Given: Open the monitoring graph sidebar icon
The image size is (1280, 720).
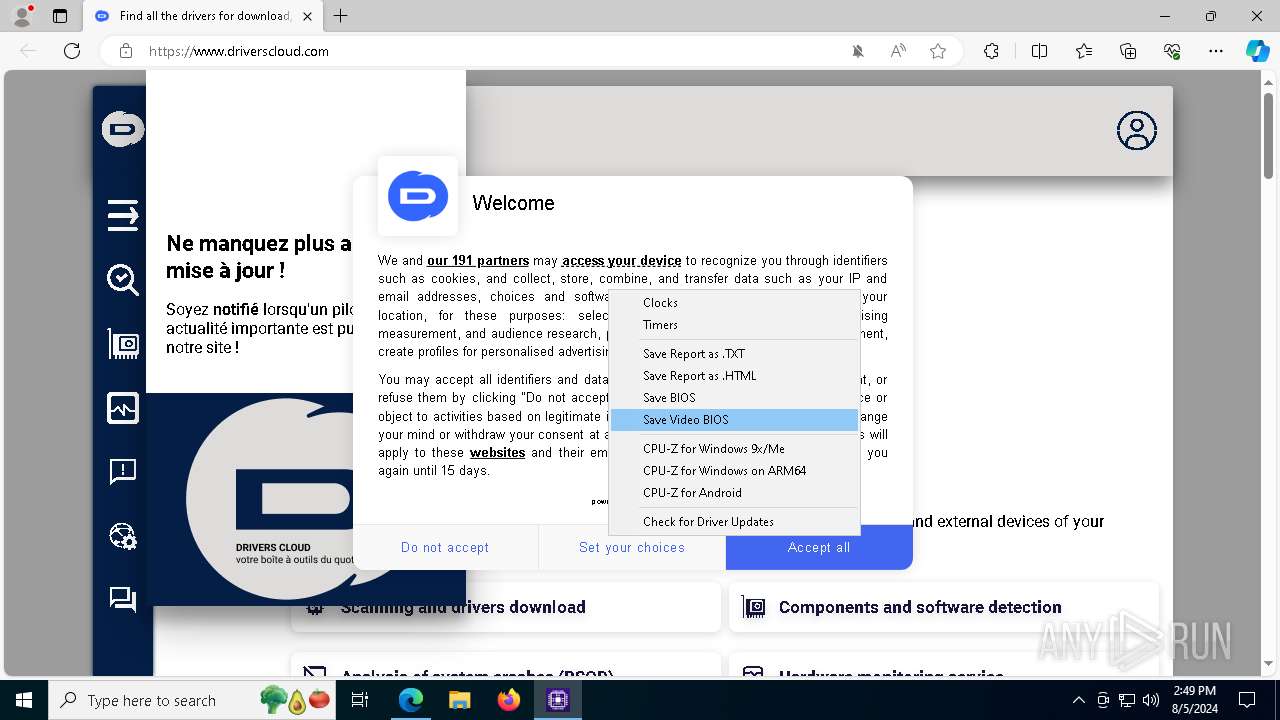Looking at the screenshot, I should 123,408.
